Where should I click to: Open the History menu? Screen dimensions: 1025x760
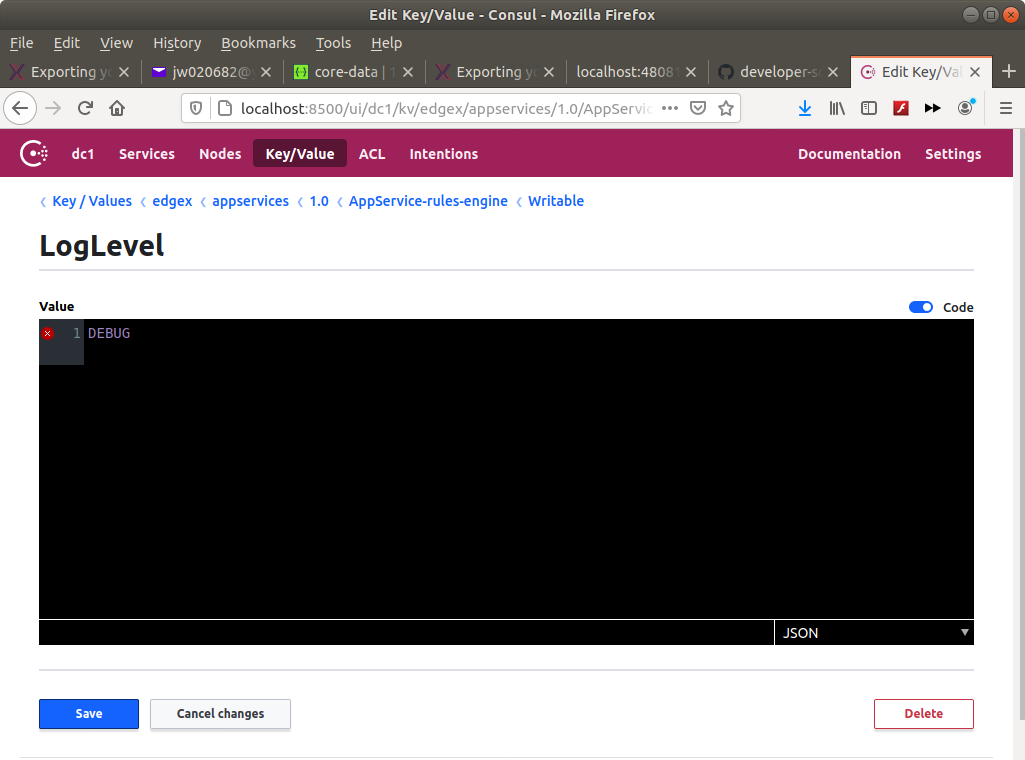pyautogui.click(x=177, y=43)
